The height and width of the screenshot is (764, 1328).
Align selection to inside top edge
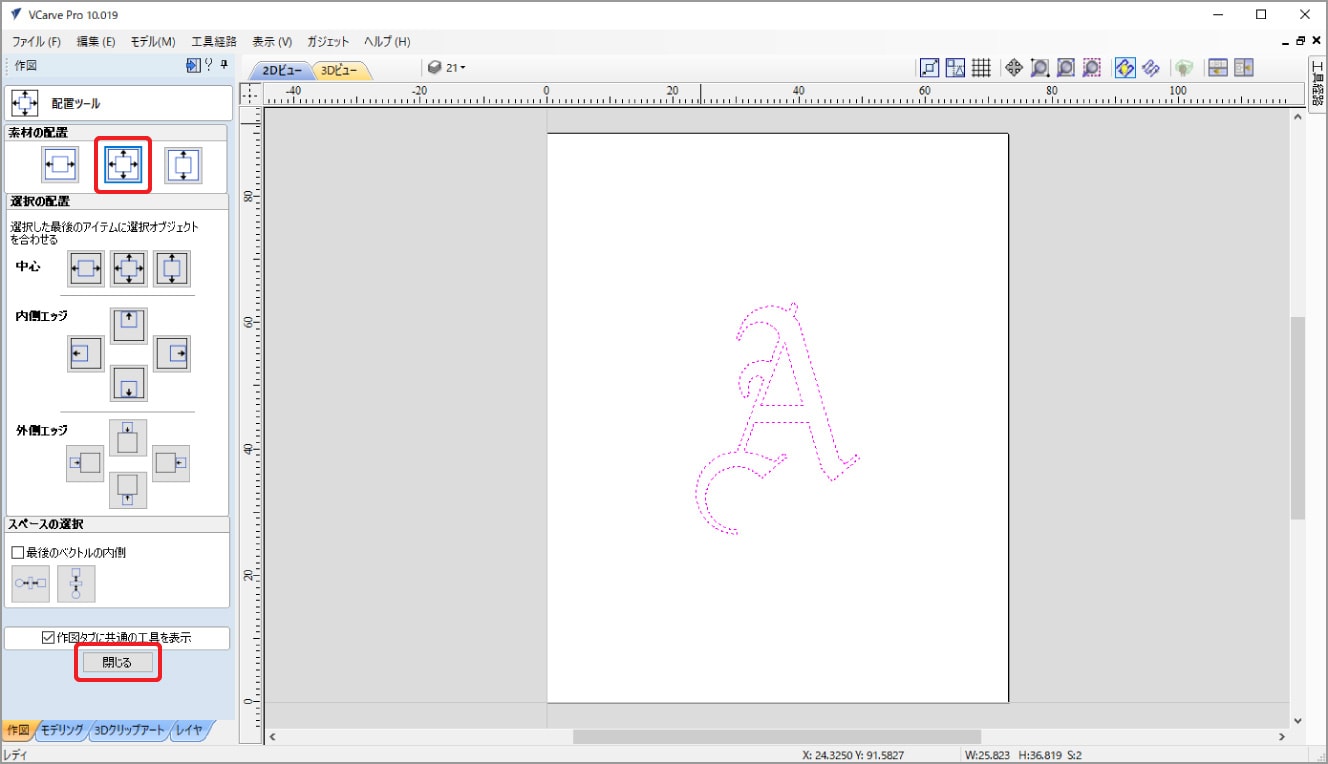pos(128,325)
